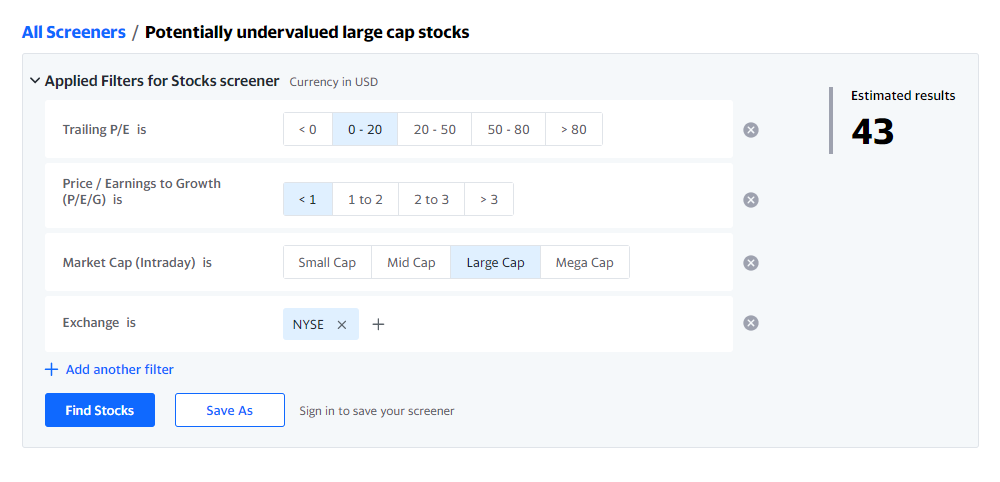The height and width of the screenshot is (482, 1000).
Task: Remove the Market Cap (Intraday) filter
Action: click(751, 263)
